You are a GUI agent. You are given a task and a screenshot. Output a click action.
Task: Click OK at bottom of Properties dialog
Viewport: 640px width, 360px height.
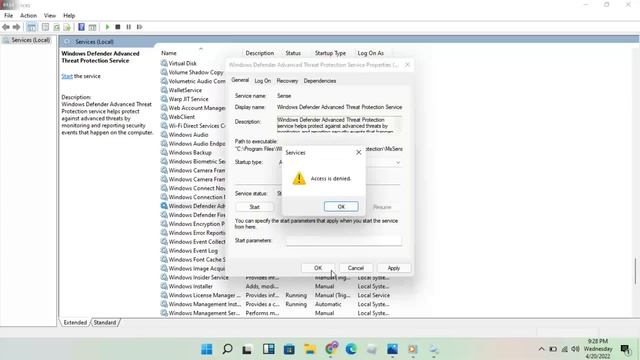pos(318,268)
